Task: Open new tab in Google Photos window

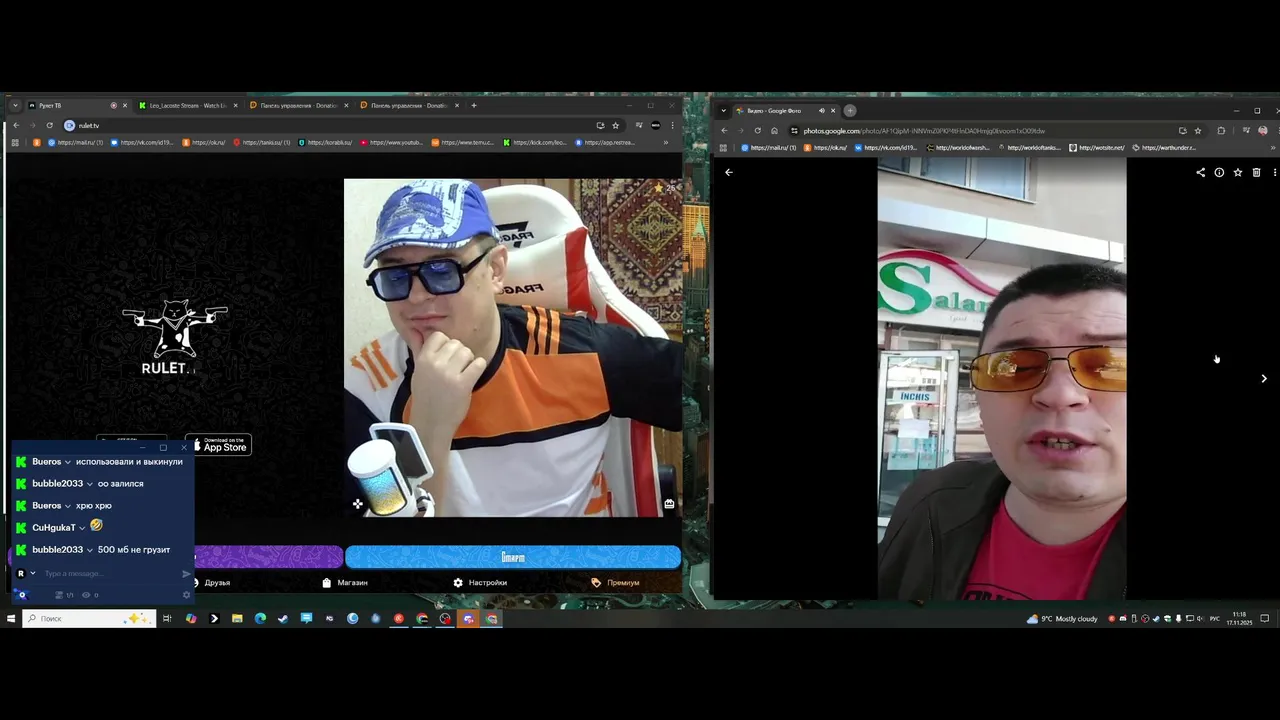Action: [850, 110]
